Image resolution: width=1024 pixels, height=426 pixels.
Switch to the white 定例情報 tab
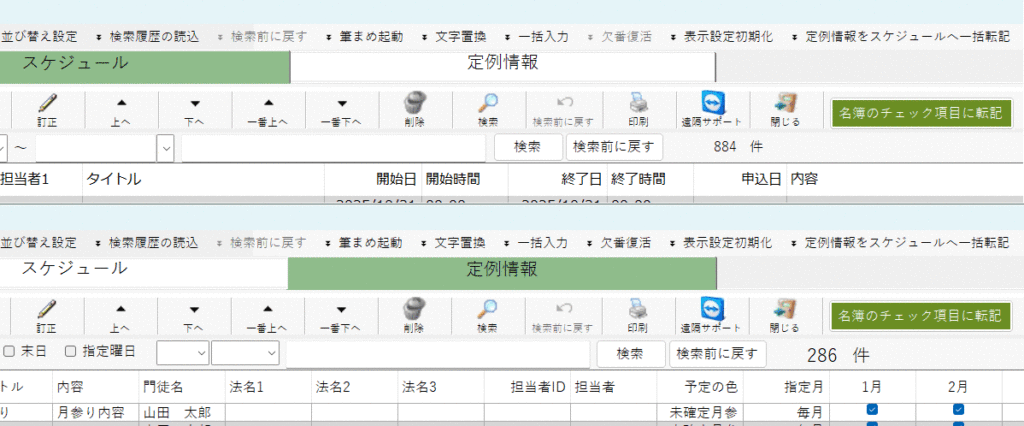502,63
